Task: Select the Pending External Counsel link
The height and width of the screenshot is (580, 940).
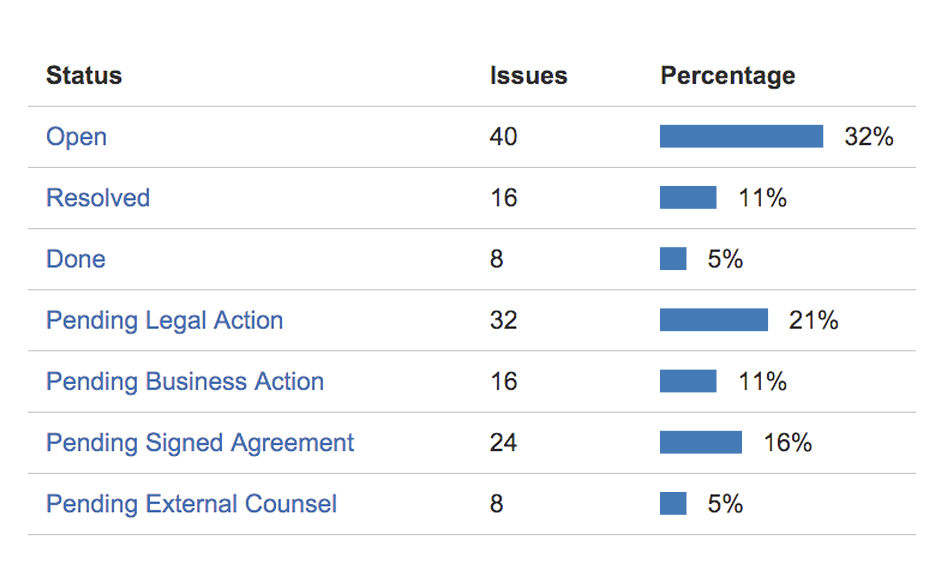Action: pos(192,503)
